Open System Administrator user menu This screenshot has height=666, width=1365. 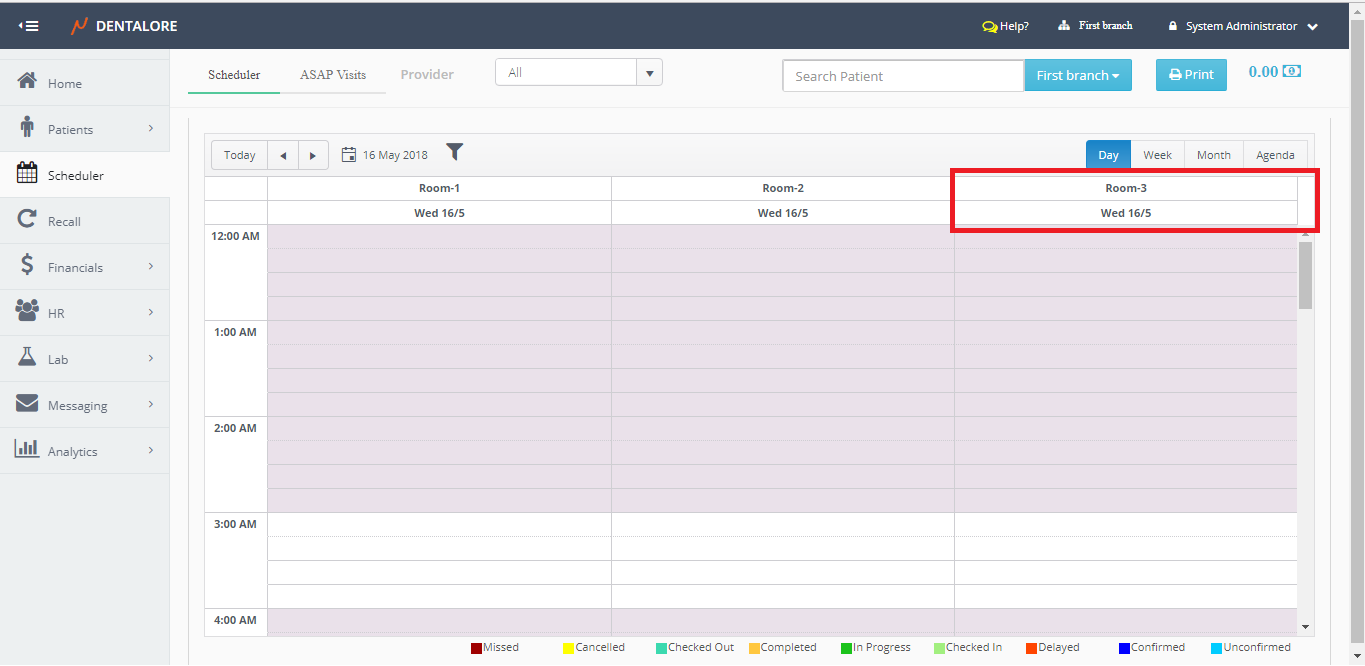1243,26
